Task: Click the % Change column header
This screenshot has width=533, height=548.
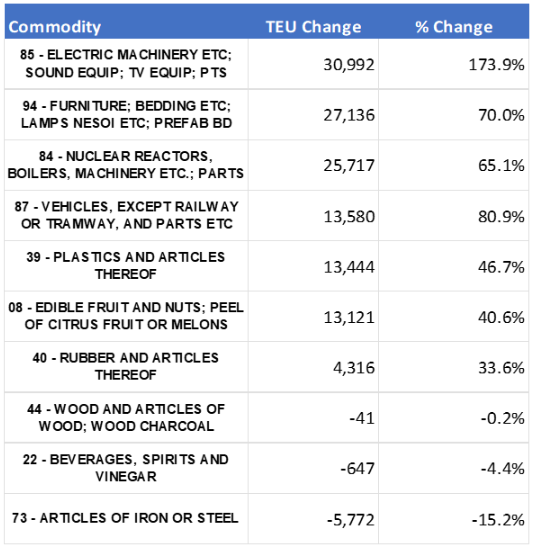Action: 454,27
